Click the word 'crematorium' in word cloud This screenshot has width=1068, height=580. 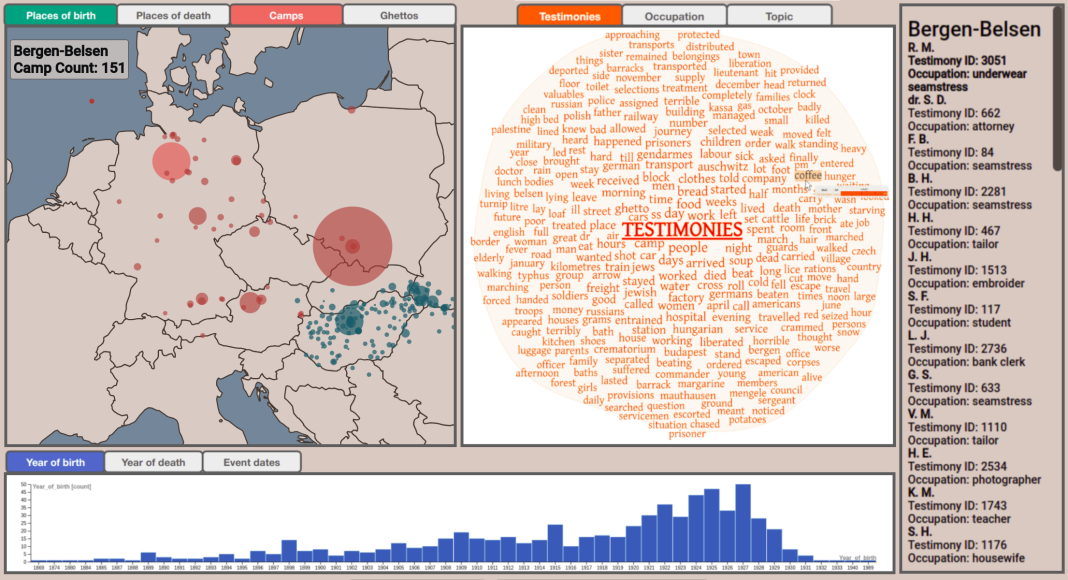(625, 349)
